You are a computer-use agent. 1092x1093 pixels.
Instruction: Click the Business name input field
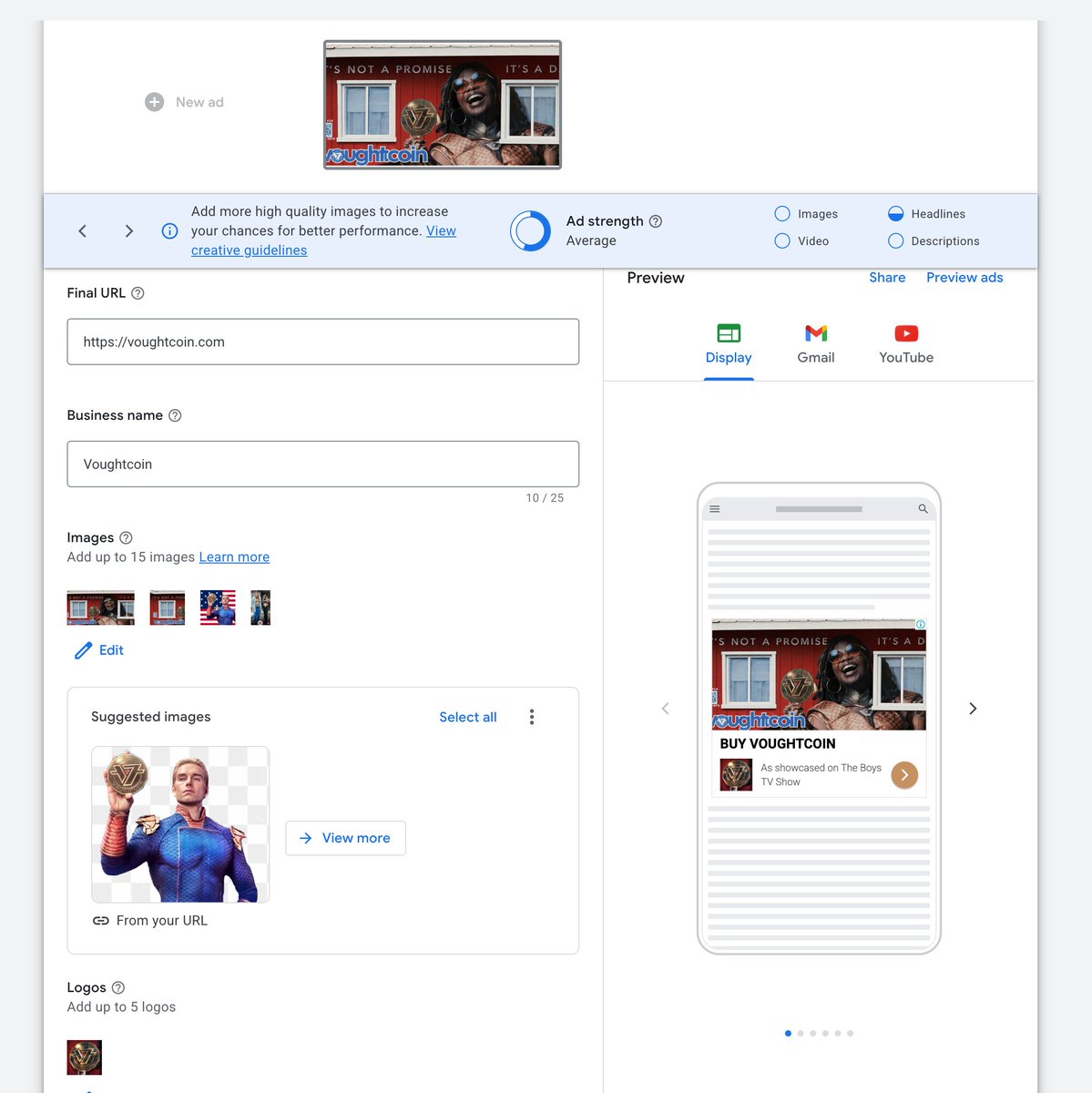323,464
